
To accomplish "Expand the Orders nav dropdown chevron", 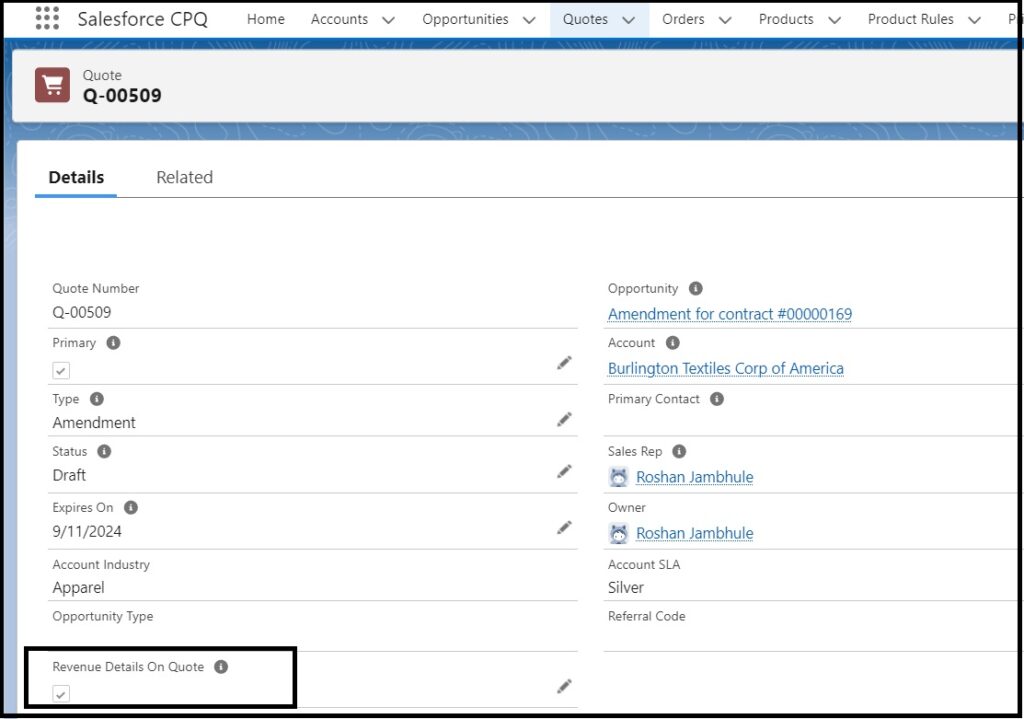I will click(x=725, y=20).
